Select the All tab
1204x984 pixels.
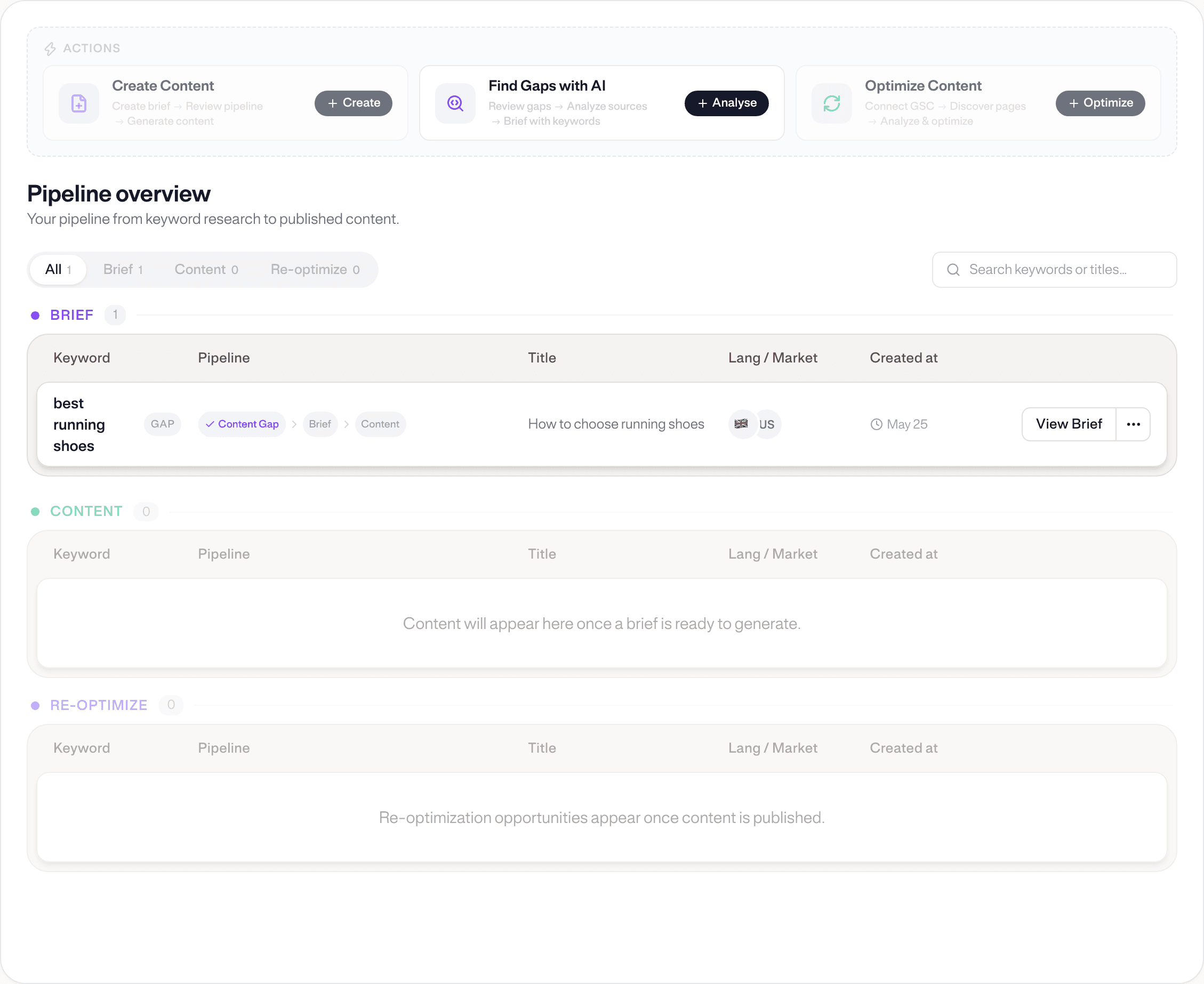click(58, 270)
